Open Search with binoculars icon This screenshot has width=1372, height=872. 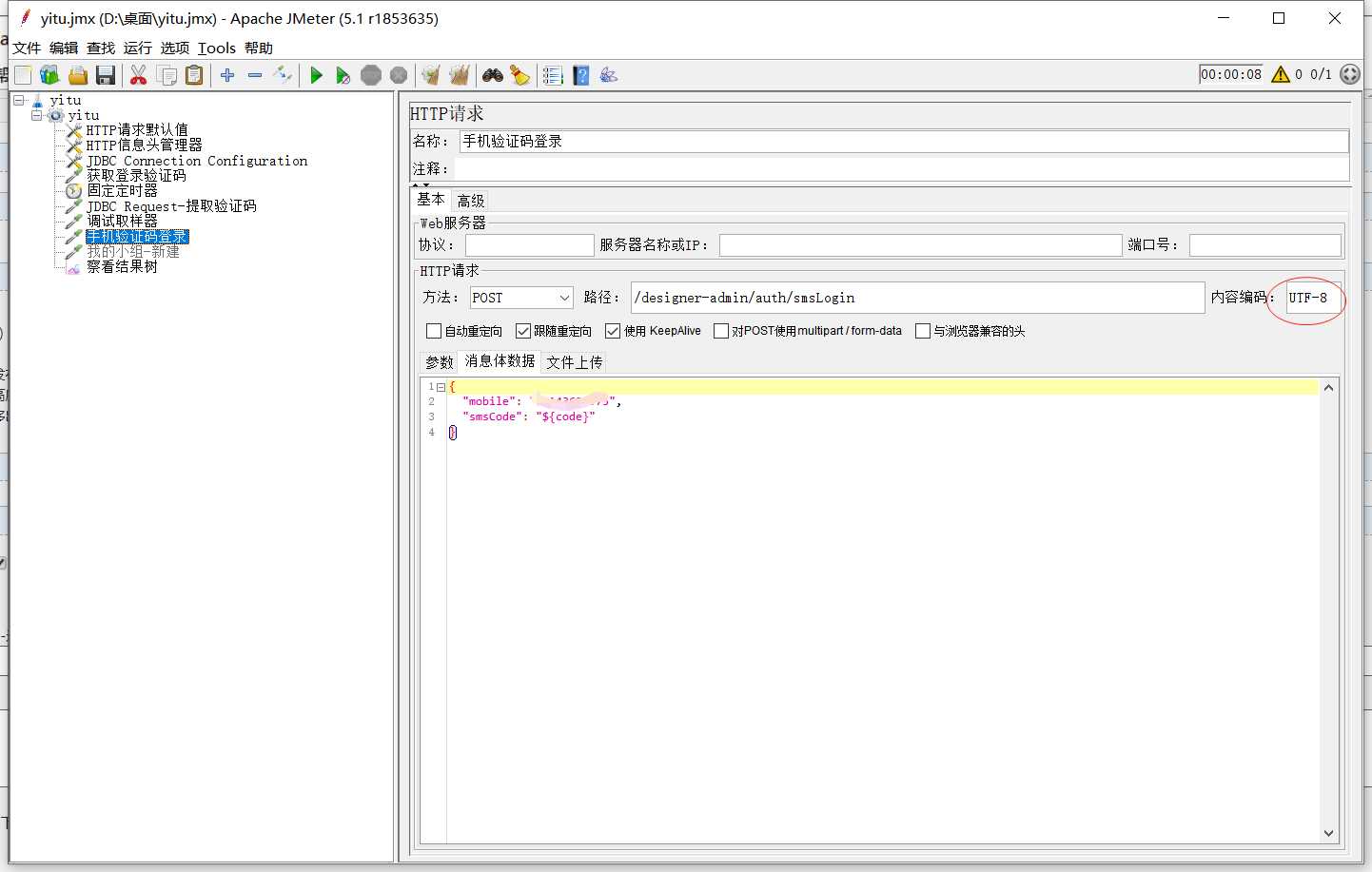pyautogui.click(x=493, y=75)
